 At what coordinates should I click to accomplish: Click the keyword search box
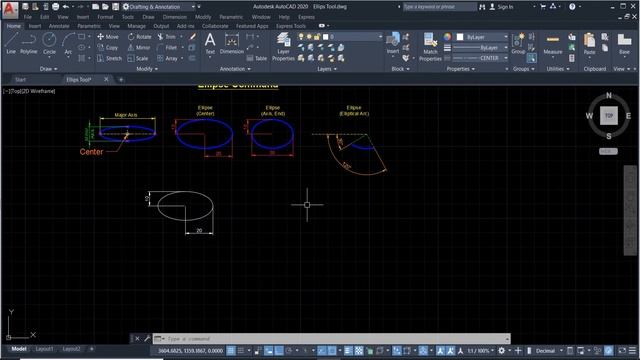pos(439,7)
